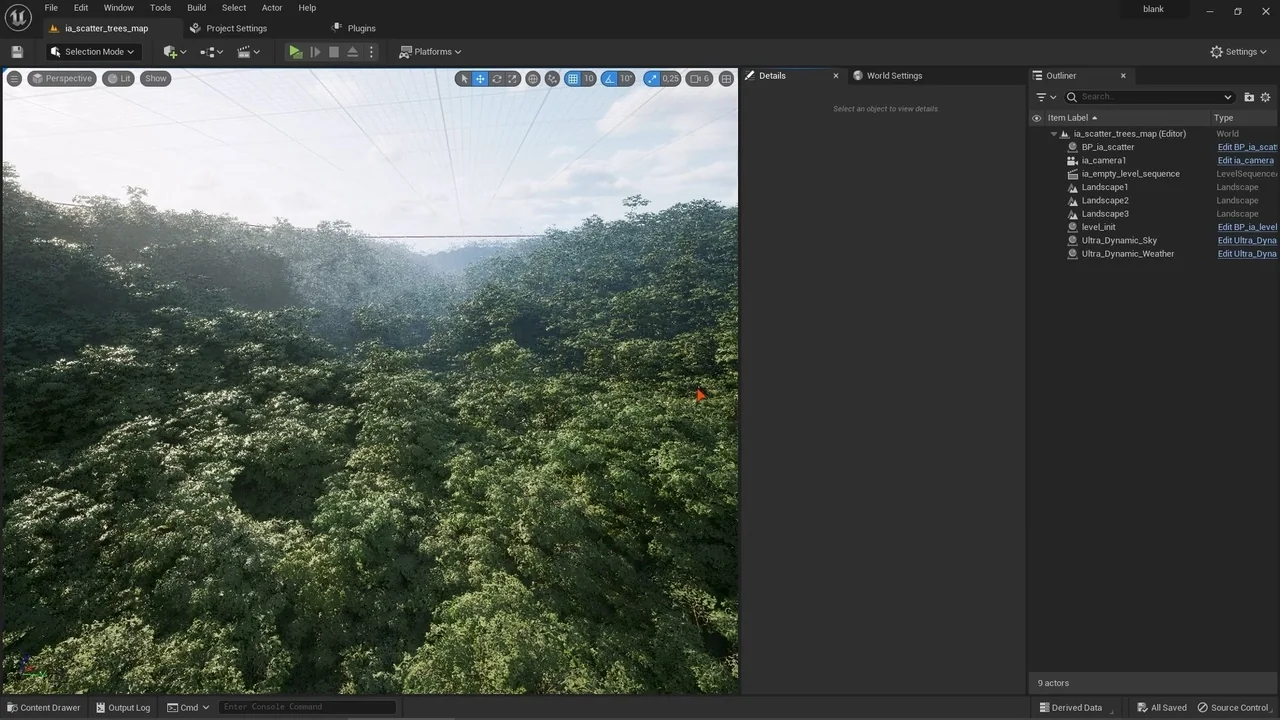
Task: Click the viewport layout maximize icon
Action: click(726, 79)
